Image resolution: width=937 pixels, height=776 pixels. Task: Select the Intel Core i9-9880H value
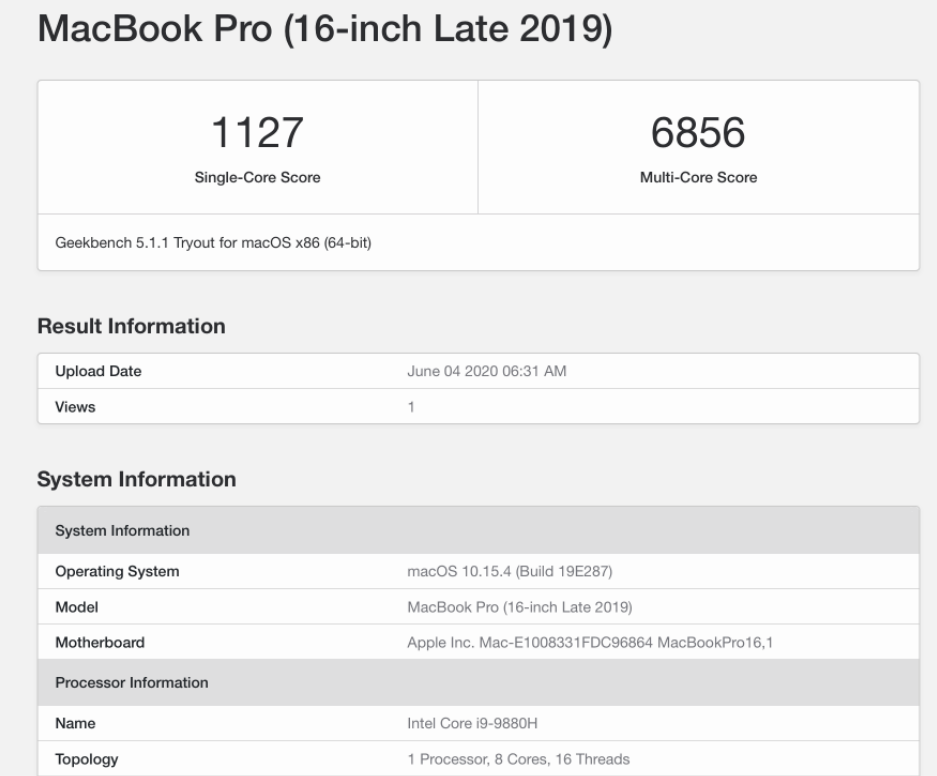(472, 723)
